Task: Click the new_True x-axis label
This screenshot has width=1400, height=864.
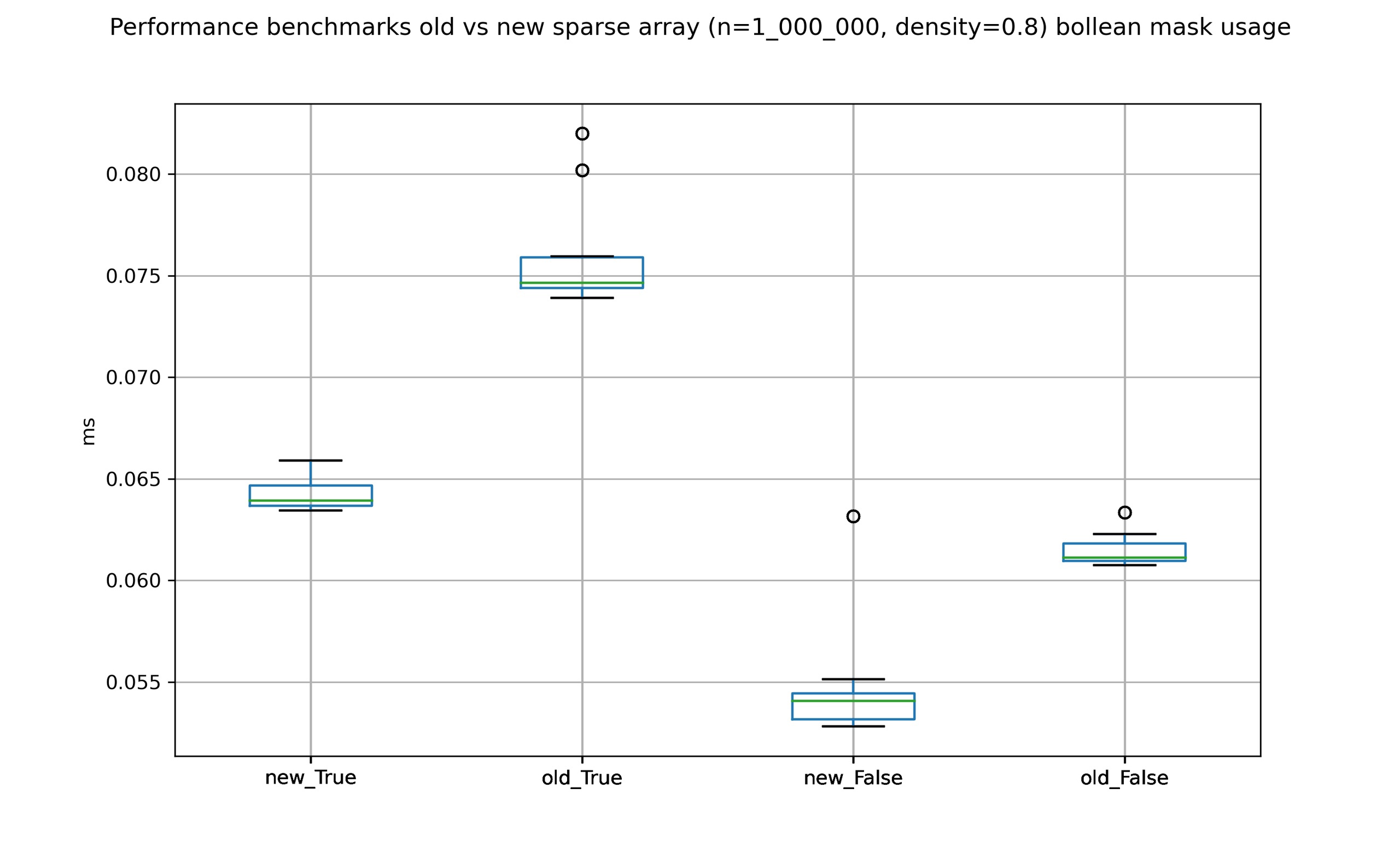Action: click(x=310, y=778)
